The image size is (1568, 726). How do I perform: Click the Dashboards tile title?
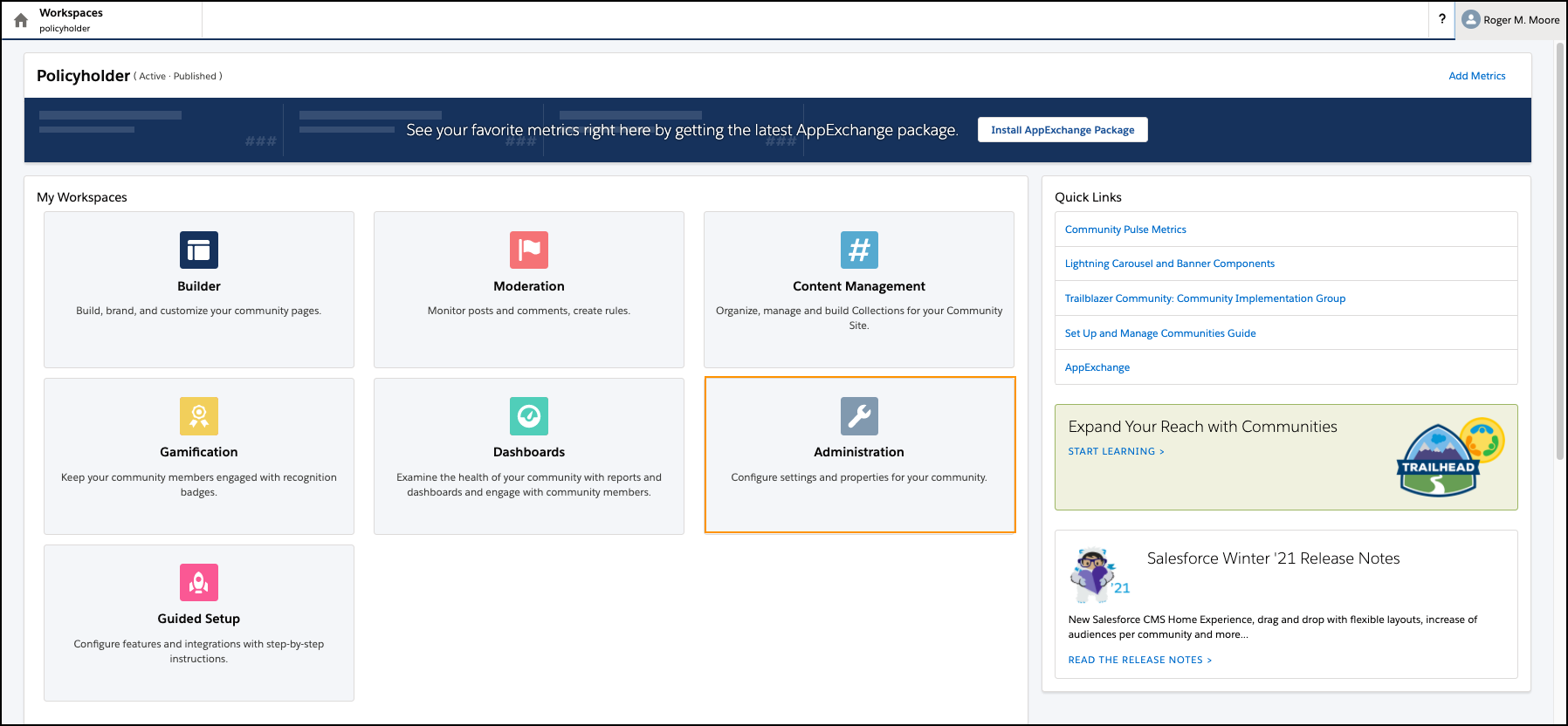pos(529,452)
